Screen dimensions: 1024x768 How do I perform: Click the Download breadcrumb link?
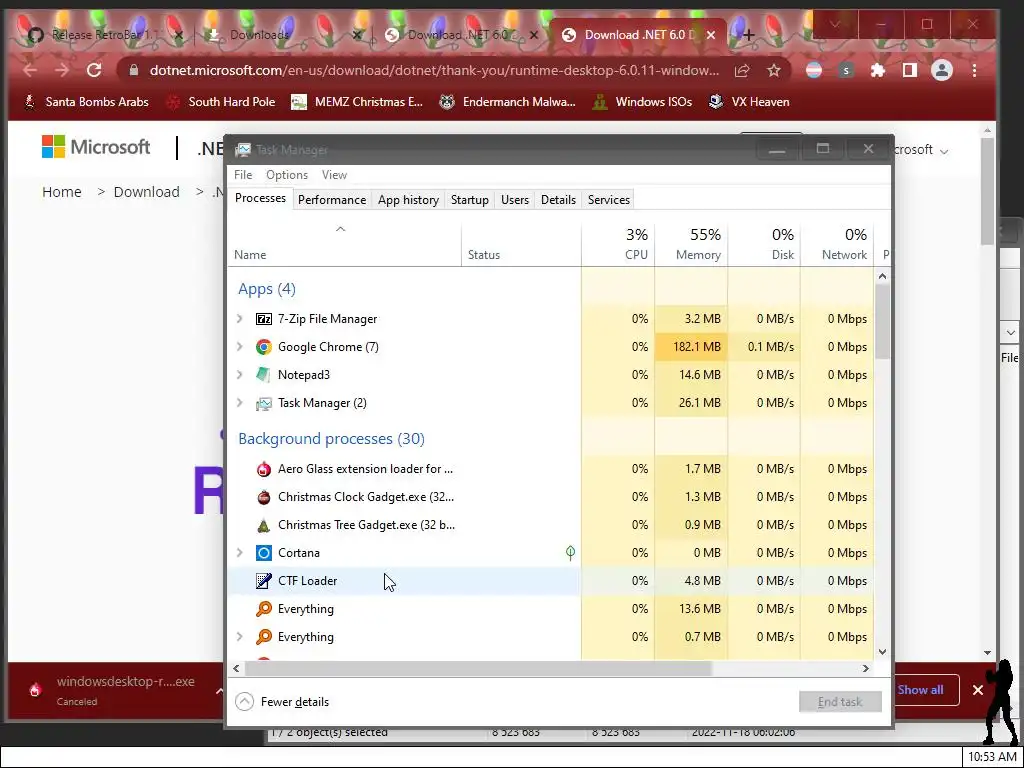pyautogui.click(x=146, y=192)
